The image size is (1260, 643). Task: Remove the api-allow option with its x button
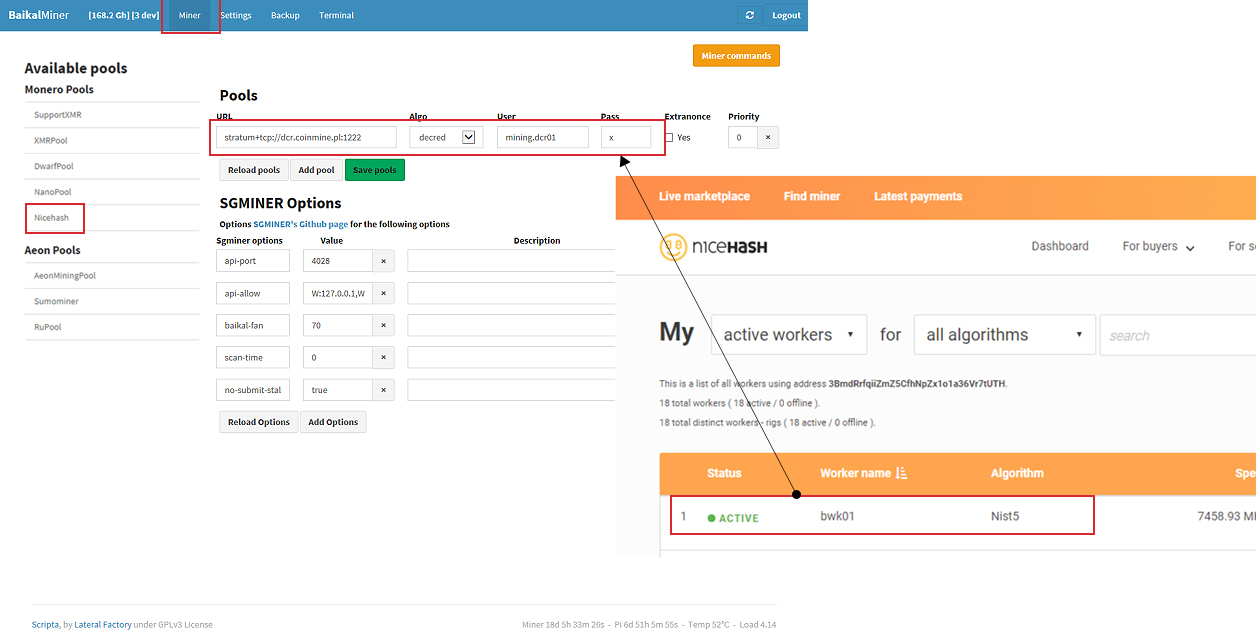pos(385,293)
